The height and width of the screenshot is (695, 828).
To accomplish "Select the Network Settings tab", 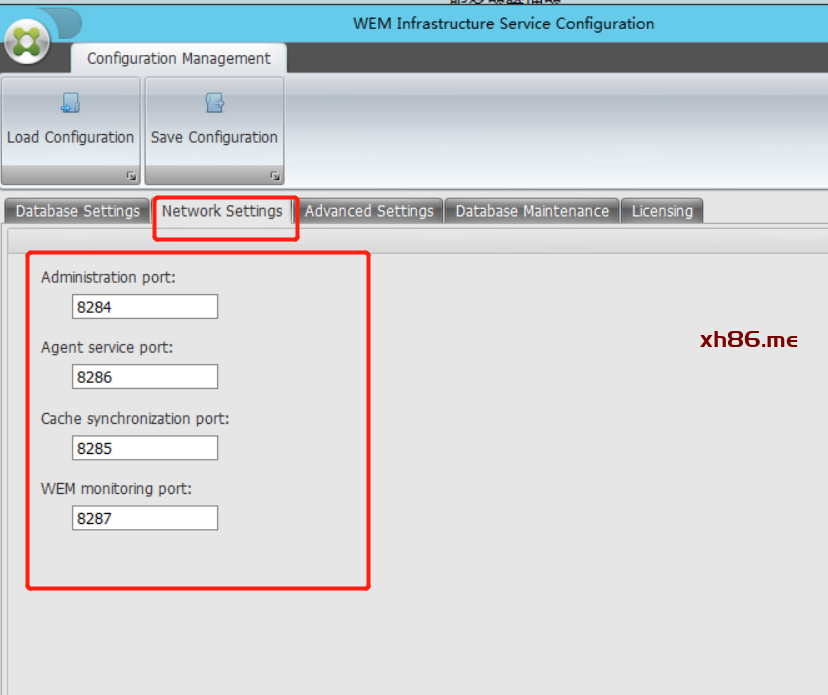I will (x=222, y=211).
